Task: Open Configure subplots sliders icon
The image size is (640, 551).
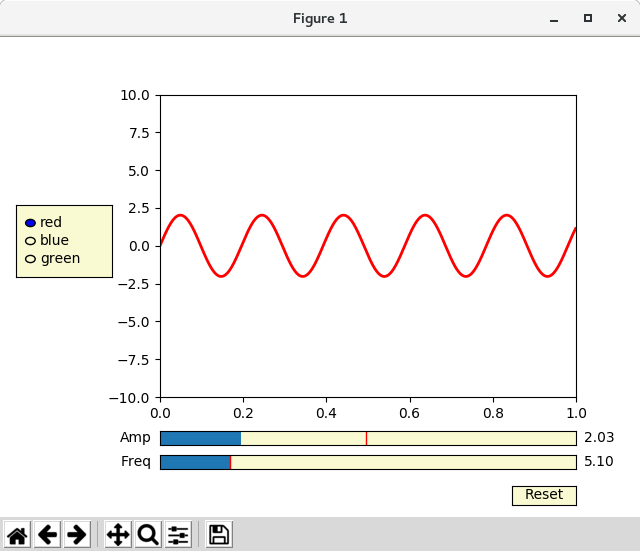Action: tap(178, 535)
